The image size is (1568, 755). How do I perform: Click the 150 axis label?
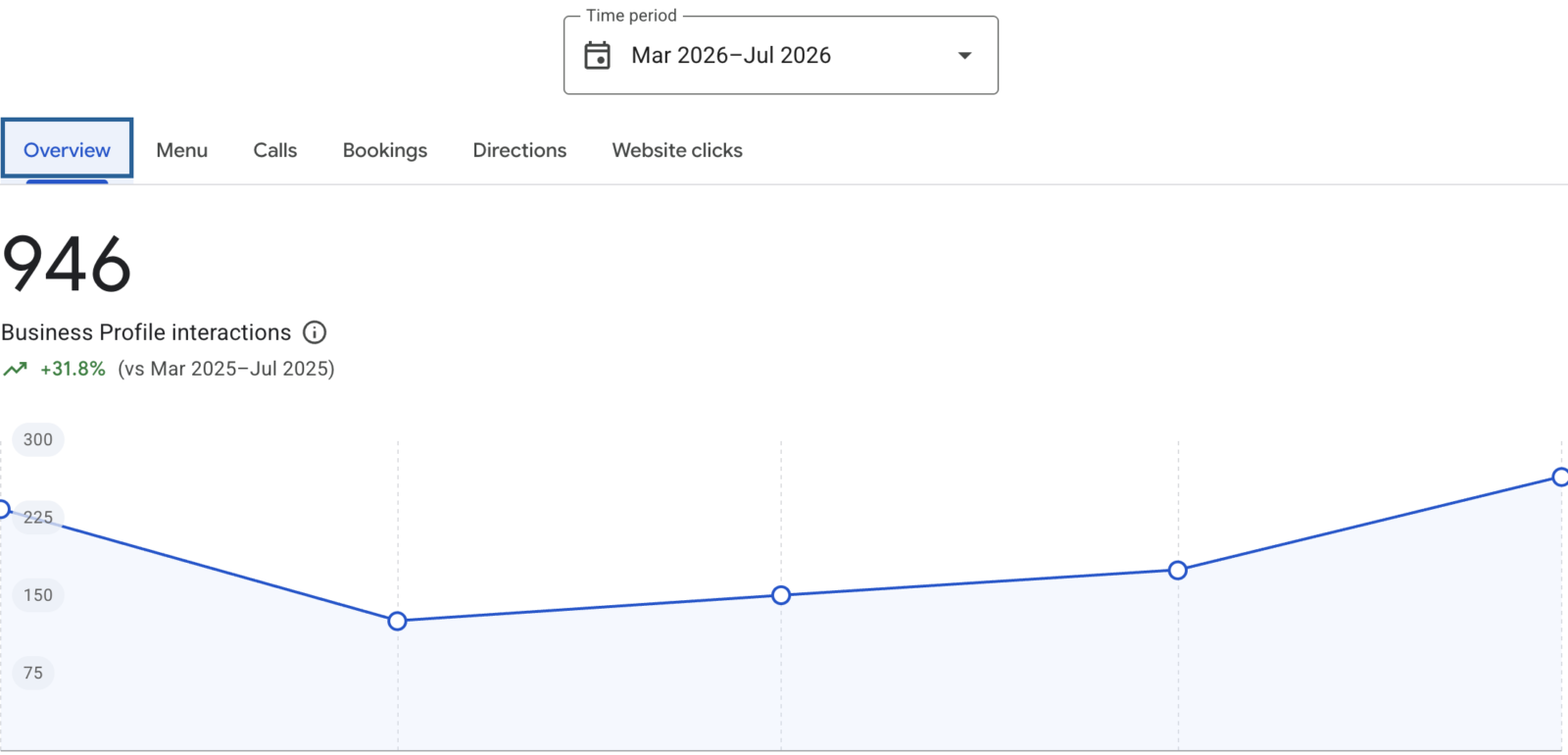[x=38, y=595]
